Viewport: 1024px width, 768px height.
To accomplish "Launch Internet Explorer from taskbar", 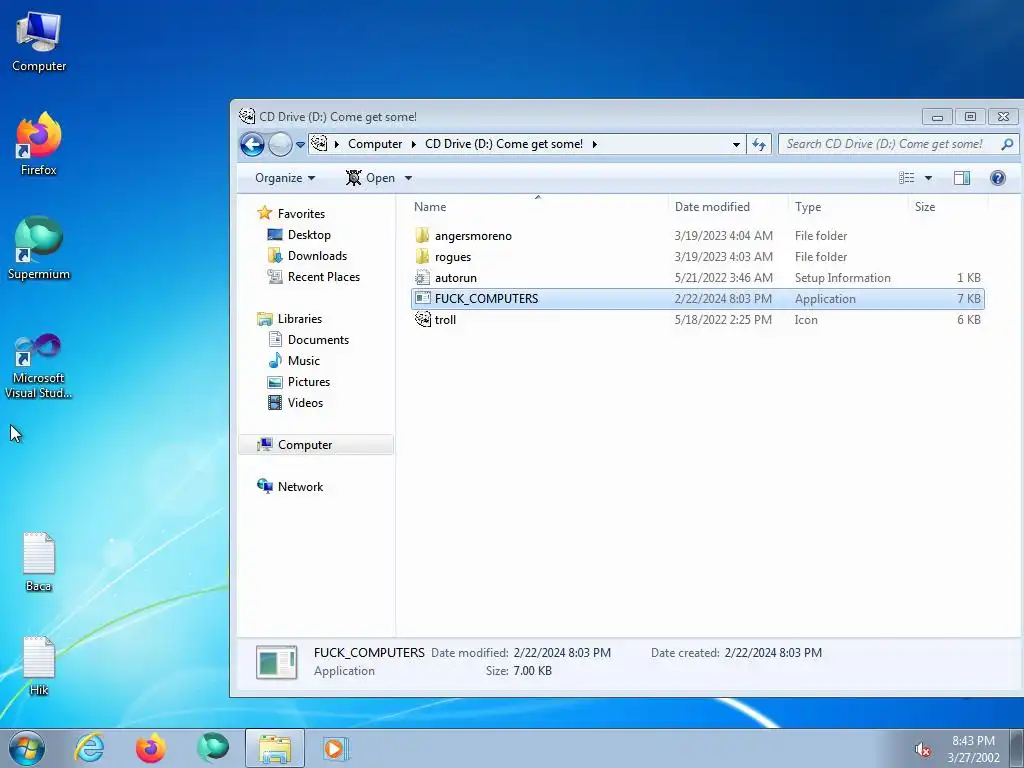I will coord(89,748).
